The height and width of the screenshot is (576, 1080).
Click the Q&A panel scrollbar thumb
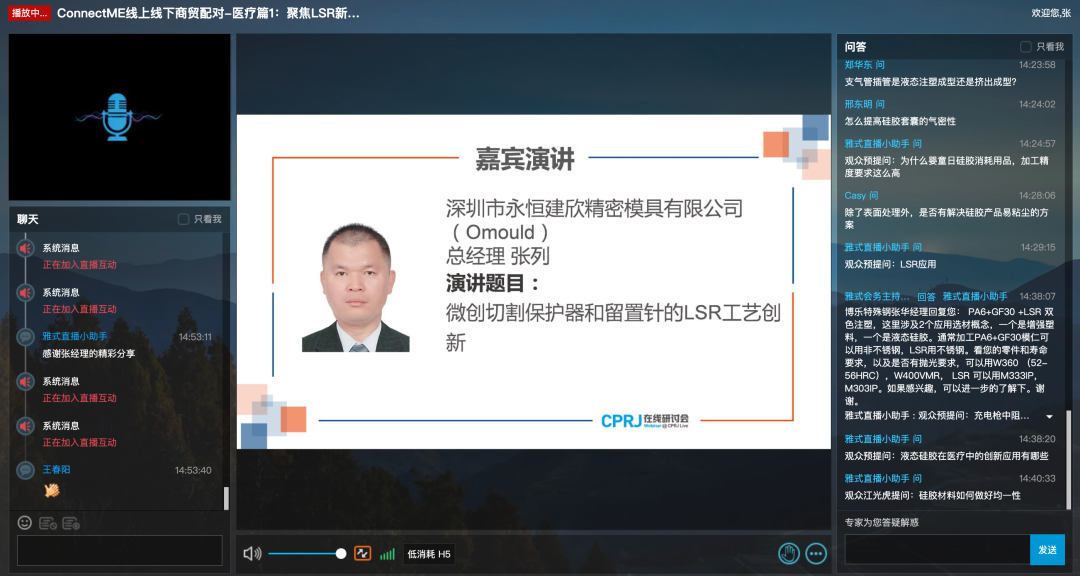1069,459
